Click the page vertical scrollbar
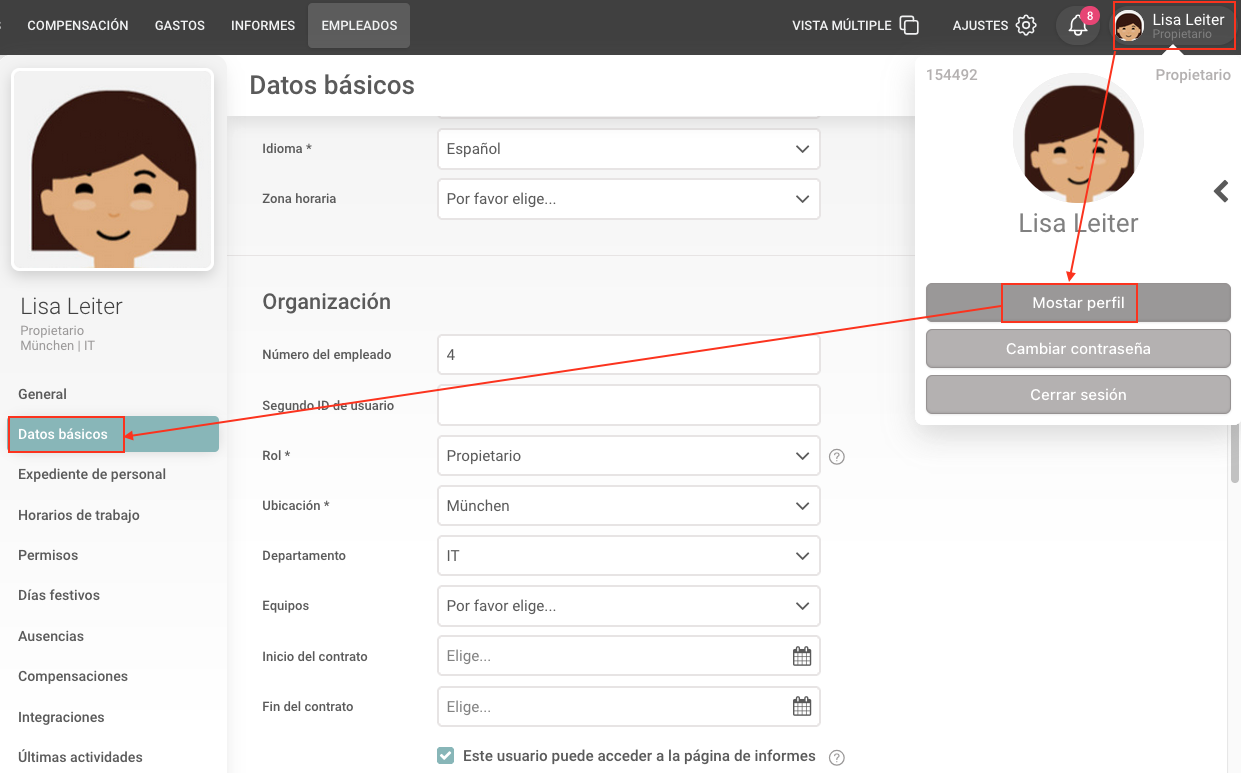 [x=1235, y=453]
